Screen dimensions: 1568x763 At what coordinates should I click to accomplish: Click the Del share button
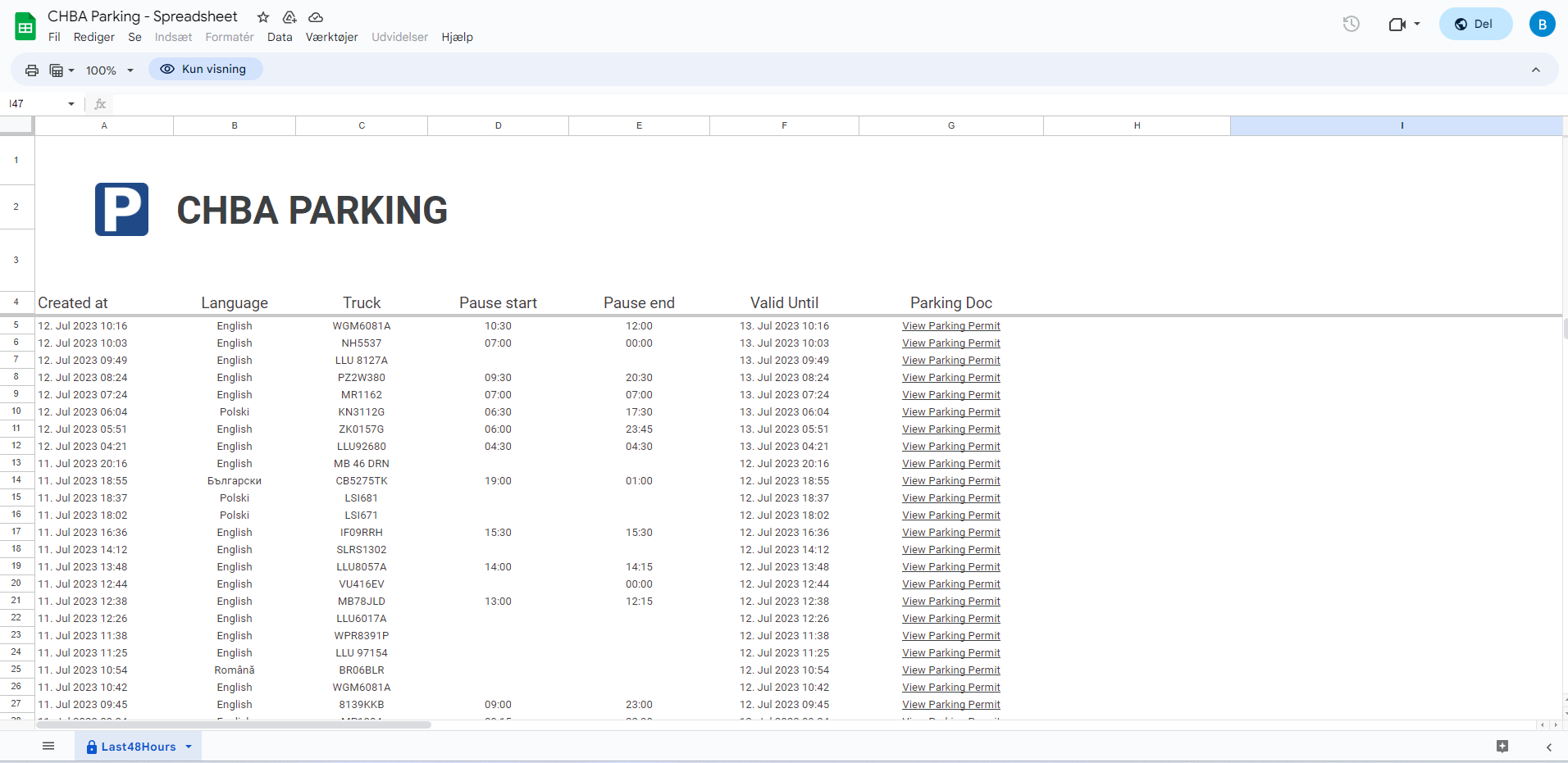[x=1475, y=24]
